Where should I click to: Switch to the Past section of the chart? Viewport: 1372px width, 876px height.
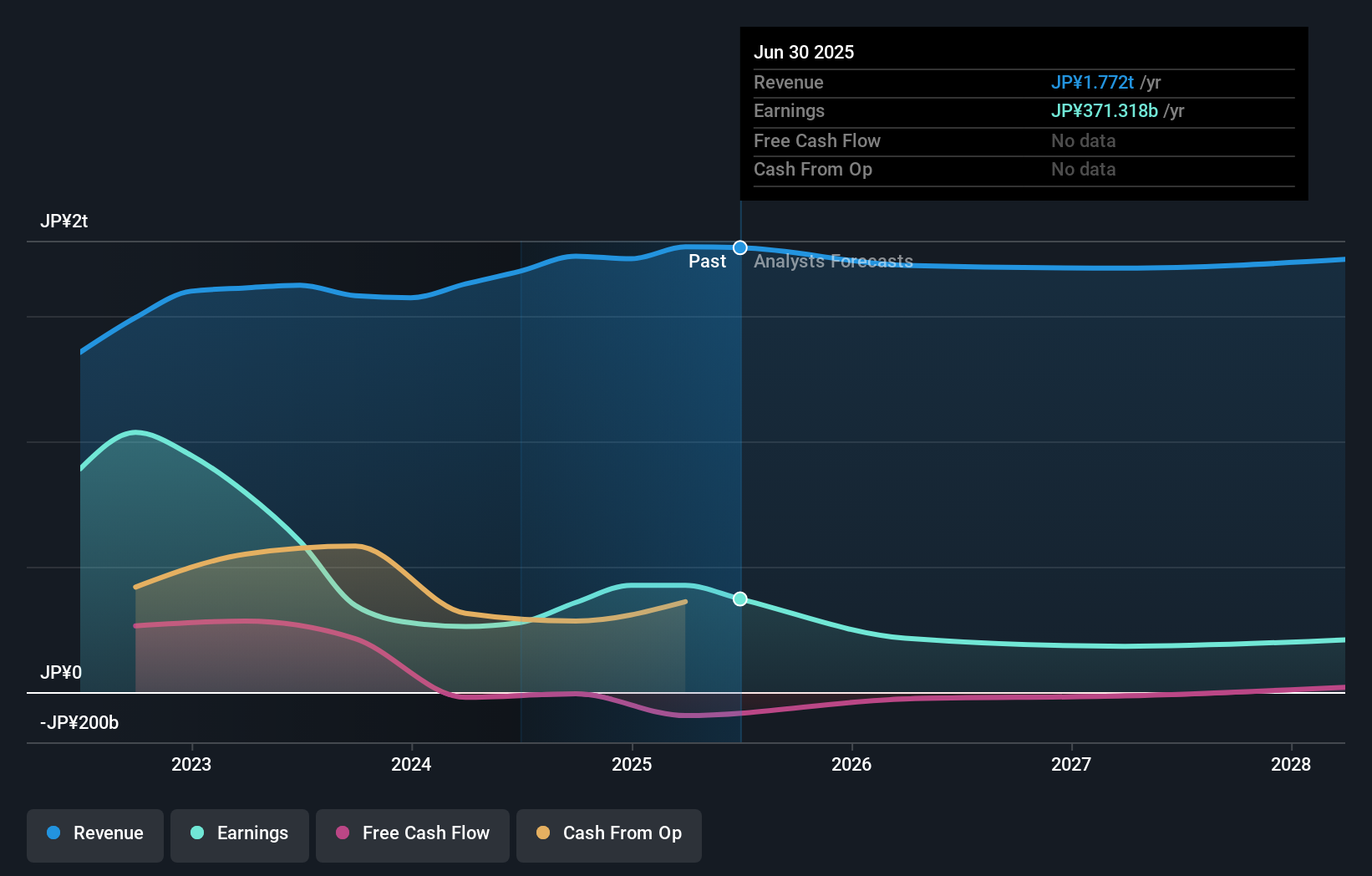click(707, 261)
